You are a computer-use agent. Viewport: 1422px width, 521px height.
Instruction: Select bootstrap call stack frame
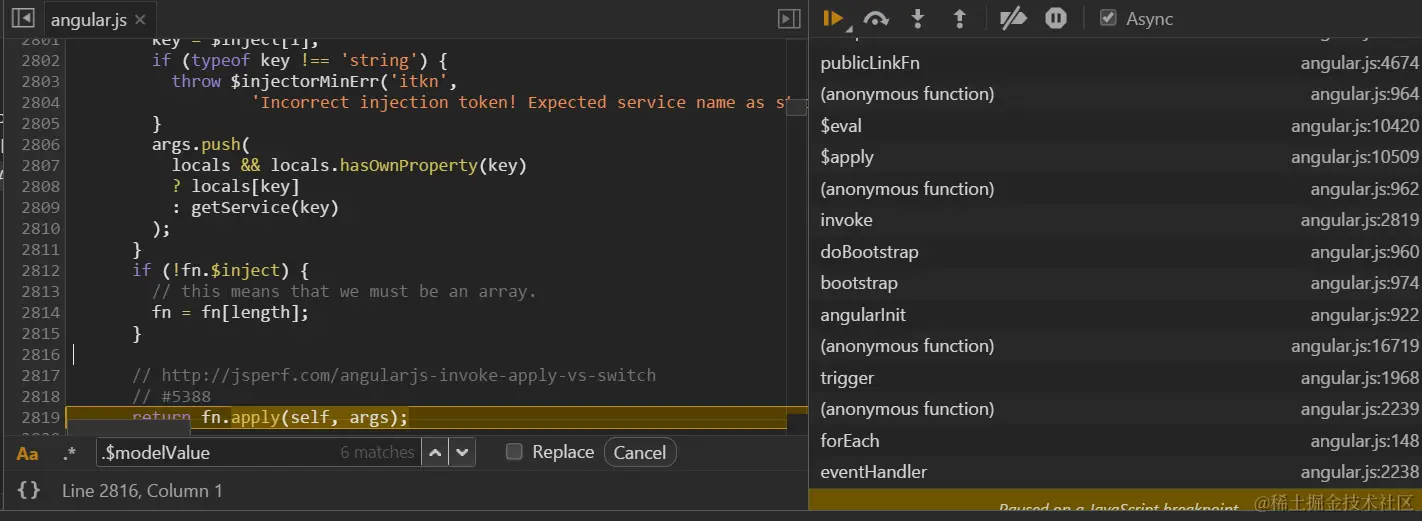coord(1115,283)
